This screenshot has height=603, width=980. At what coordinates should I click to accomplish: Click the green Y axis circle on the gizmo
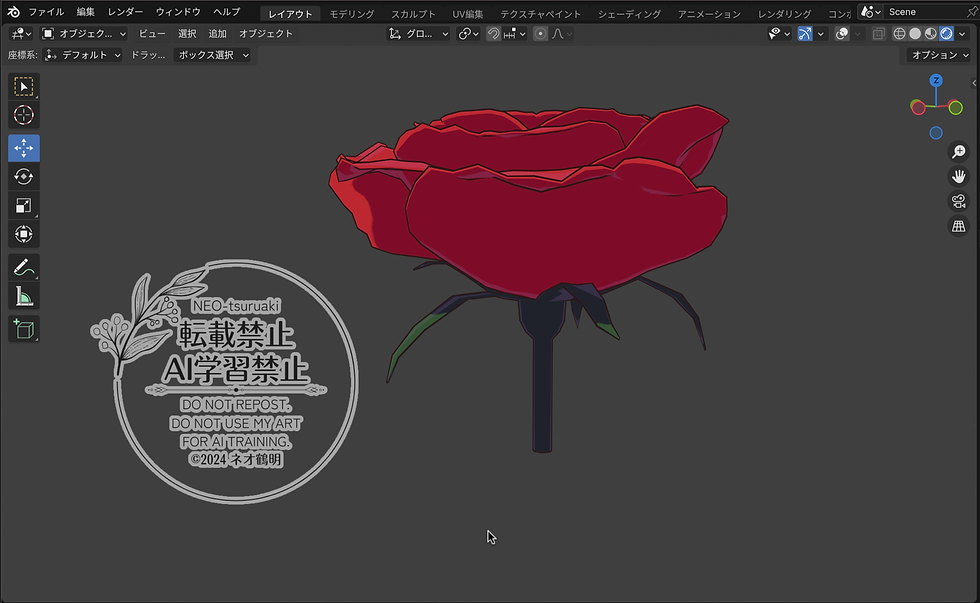pyautogui.click(x=955, y=108)
